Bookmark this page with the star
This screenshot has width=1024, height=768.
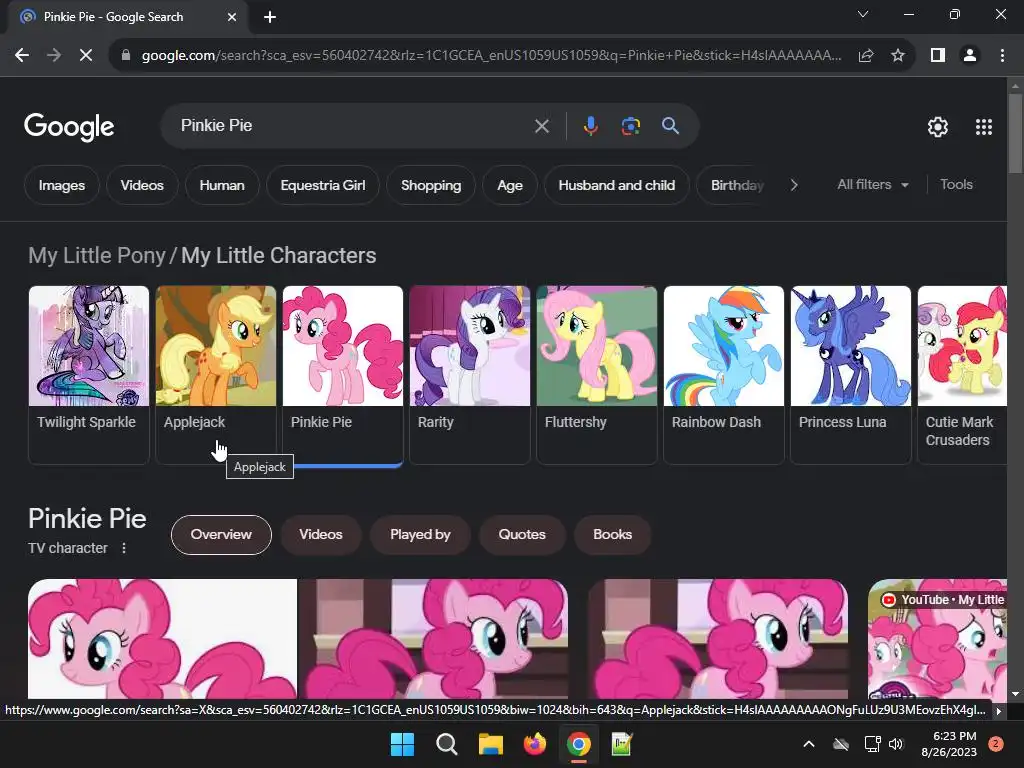click(898, 56)
